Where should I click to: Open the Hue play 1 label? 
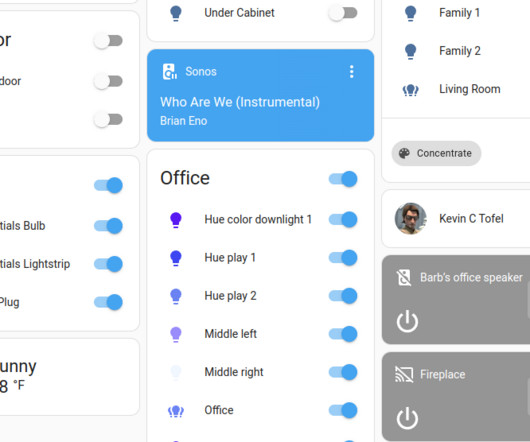[x=230, y=258]
